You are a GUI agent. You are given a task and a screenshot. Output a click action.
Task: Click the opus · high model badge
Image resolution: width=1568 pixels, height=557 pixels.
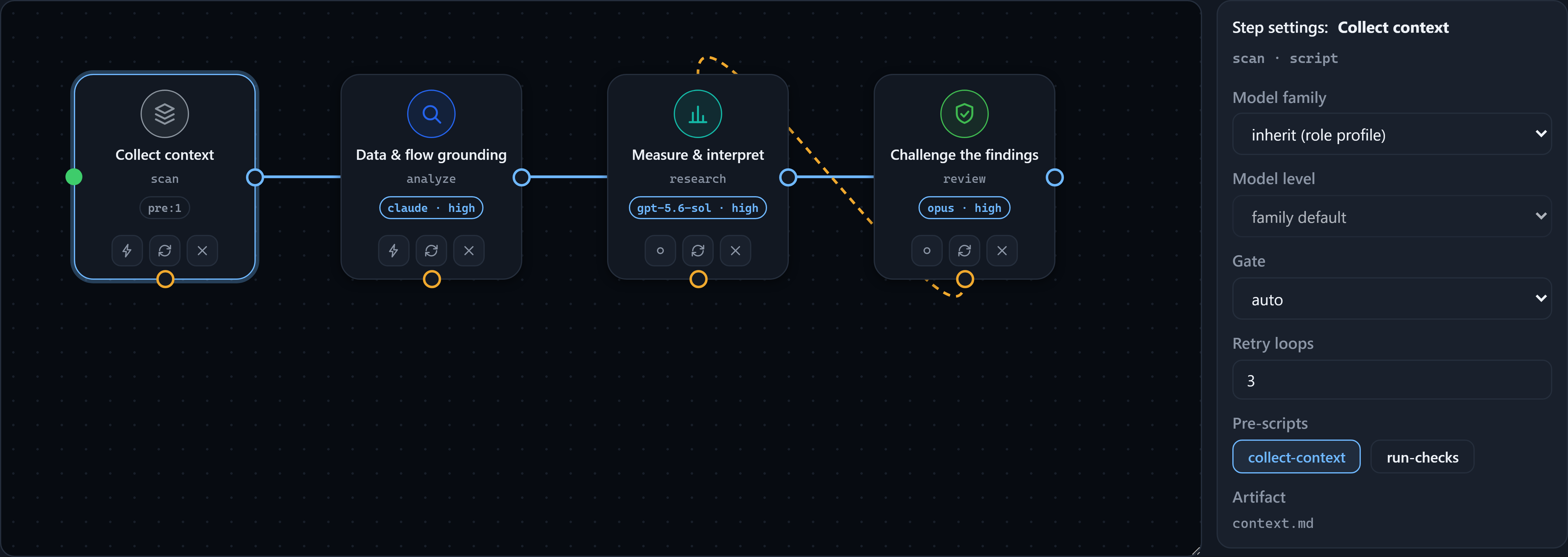[964, 208]
